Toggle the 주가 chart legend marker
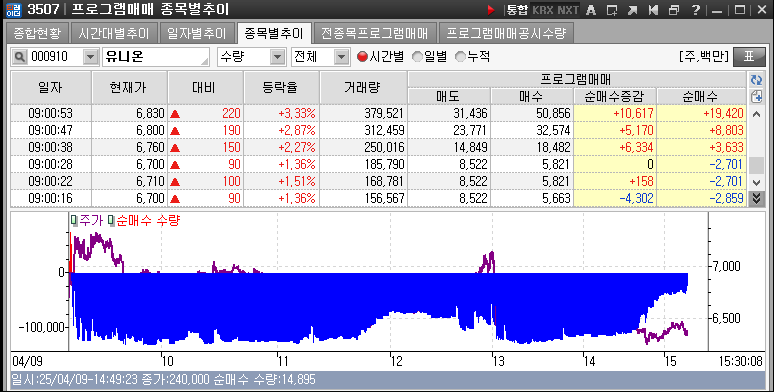Image resolution: width=774 pixels, height=392 pixels. tap(74, 221)
